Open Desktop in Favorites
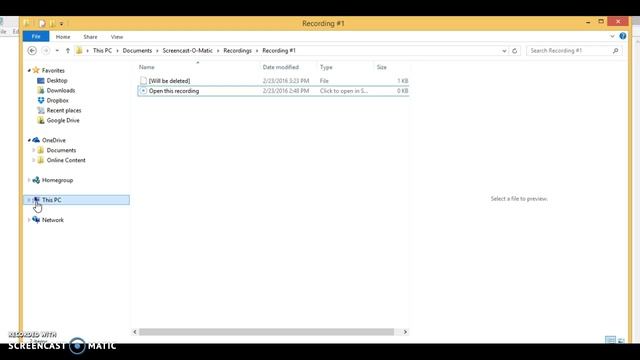The image size is (640, 360). [57, 80]
